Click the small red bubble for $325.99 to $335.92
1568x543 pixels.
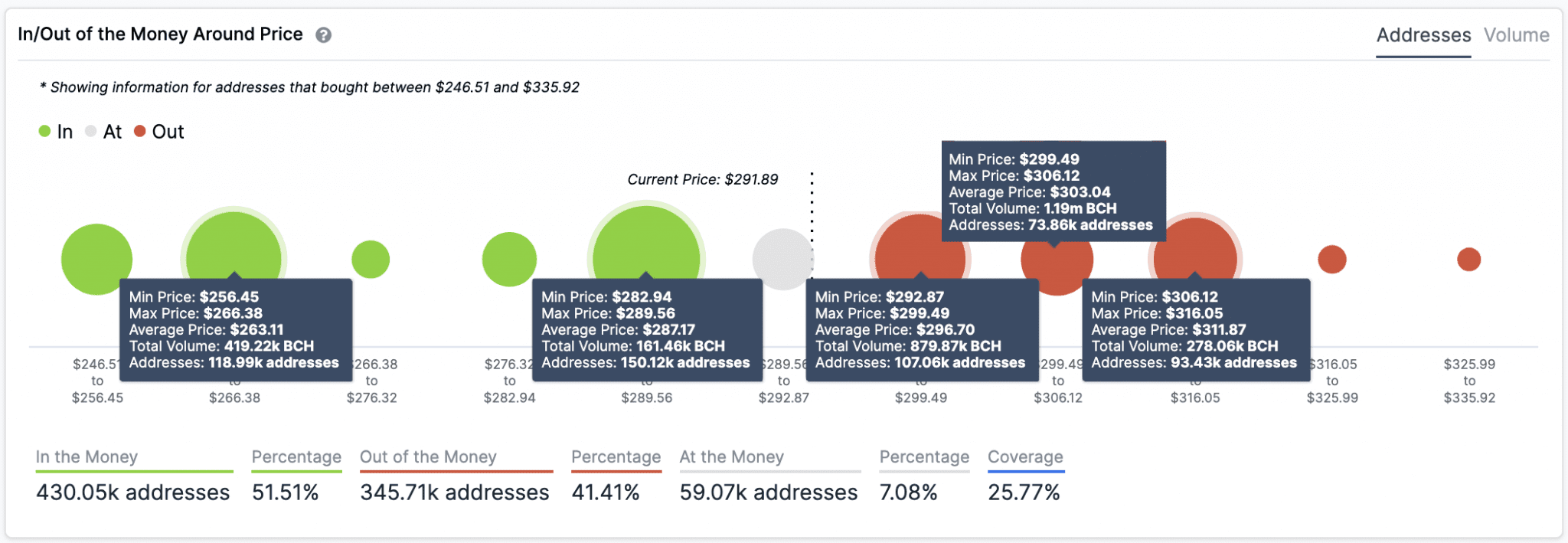pyautogui.click(x=1468, y=260)
